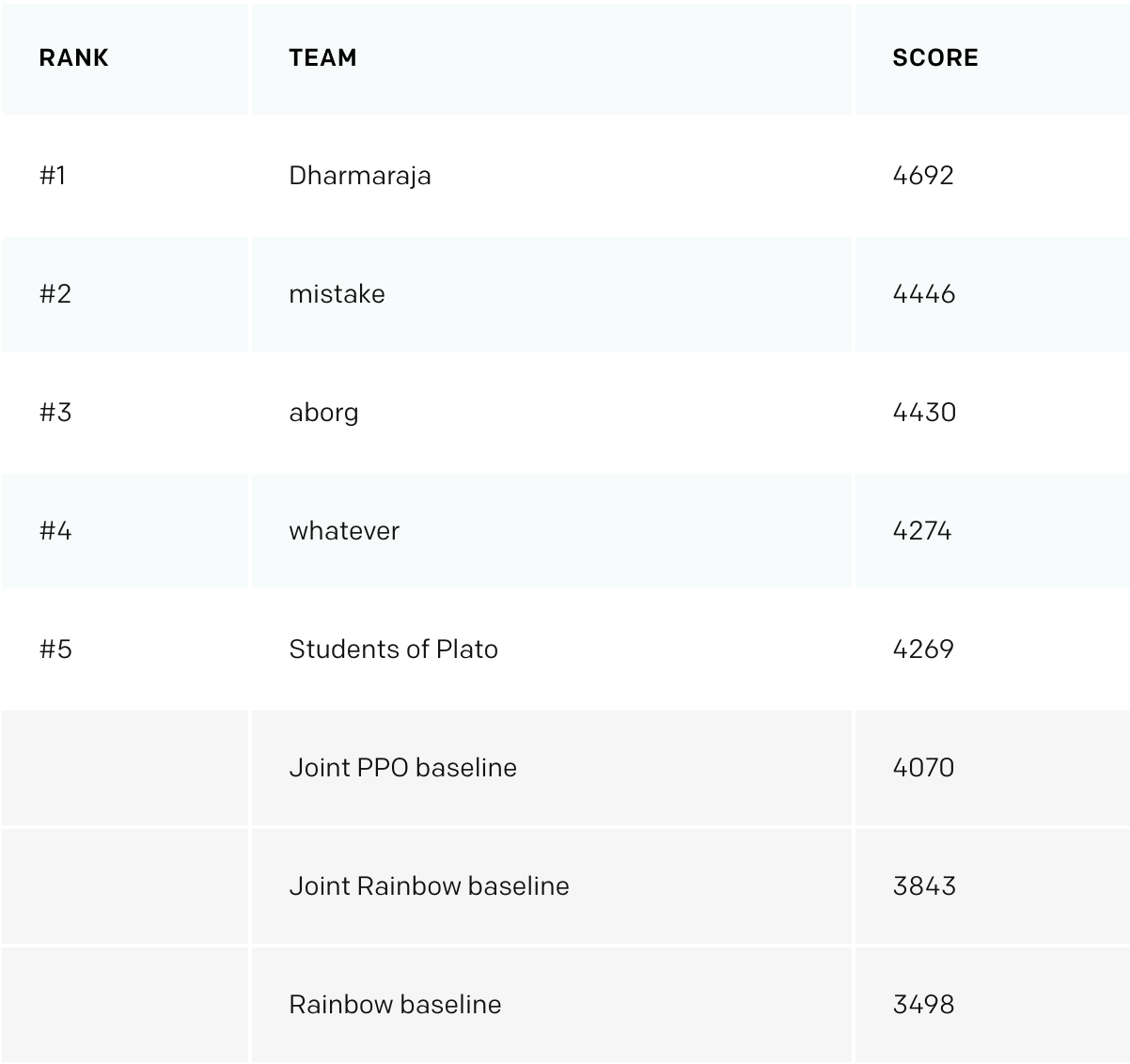Select rank #3 cell
The width and height of the screenshot is (1130, 1064).
pyautogui.click(x=55, y=413)
